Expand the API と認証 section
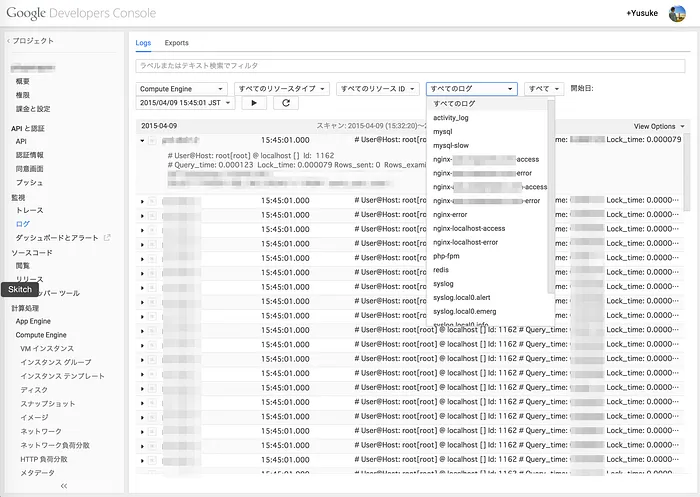Screen dimensions: 700x497 (28, 129)
